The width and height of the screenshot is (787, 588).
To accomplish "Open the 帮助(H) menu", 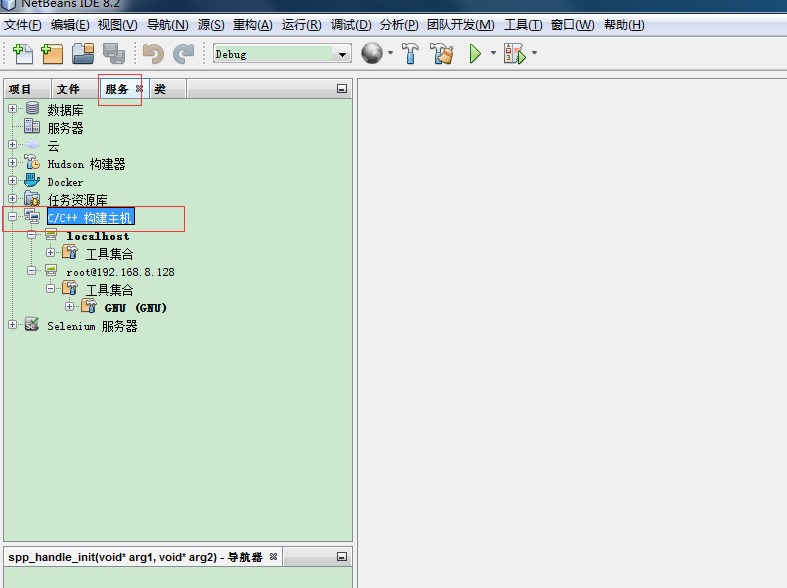I will pos(624,25).
